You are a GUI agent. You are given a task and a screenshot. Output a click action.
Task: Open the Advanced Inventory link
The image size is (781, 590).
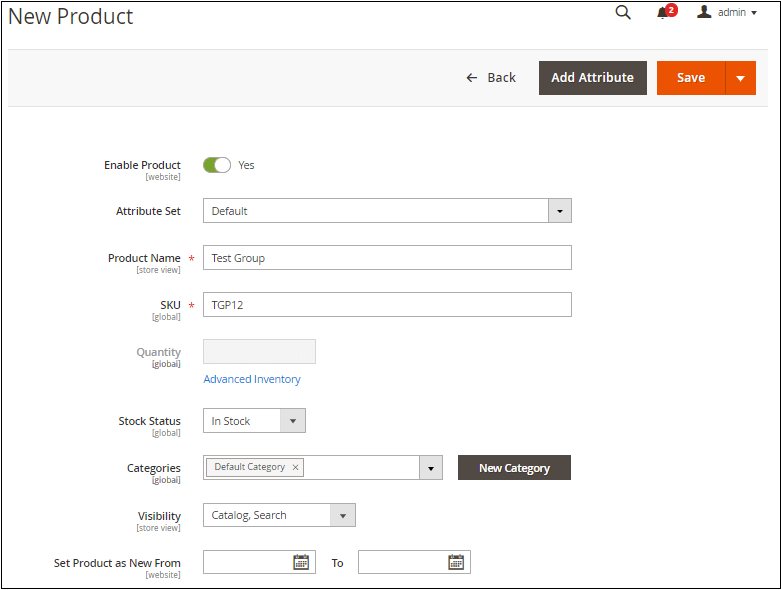[252, 379]
